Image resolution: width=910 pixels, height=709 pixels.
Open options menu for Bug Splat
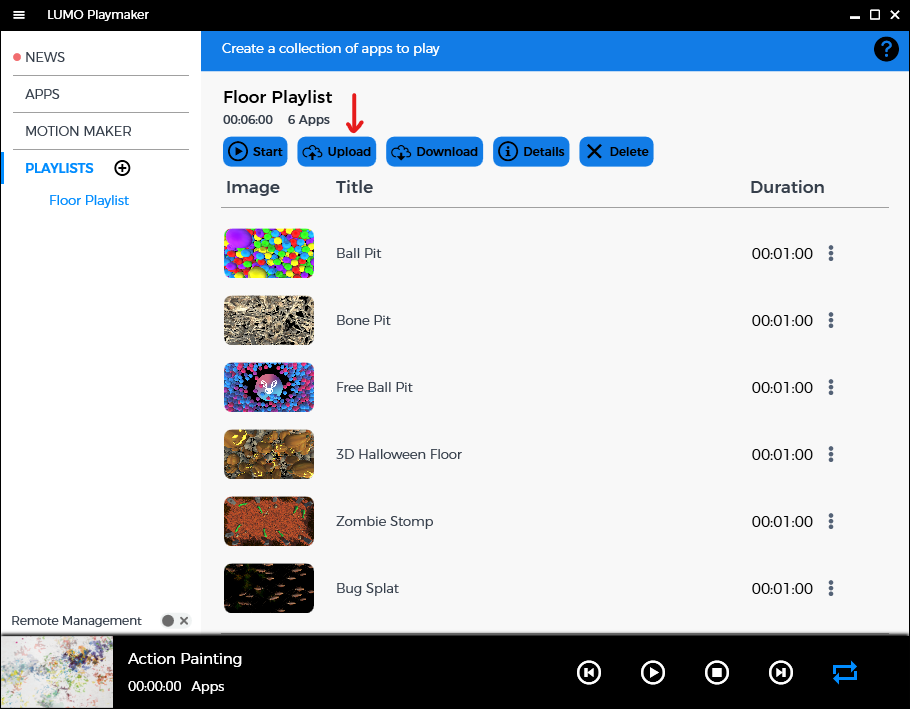(x=831, y=588)
